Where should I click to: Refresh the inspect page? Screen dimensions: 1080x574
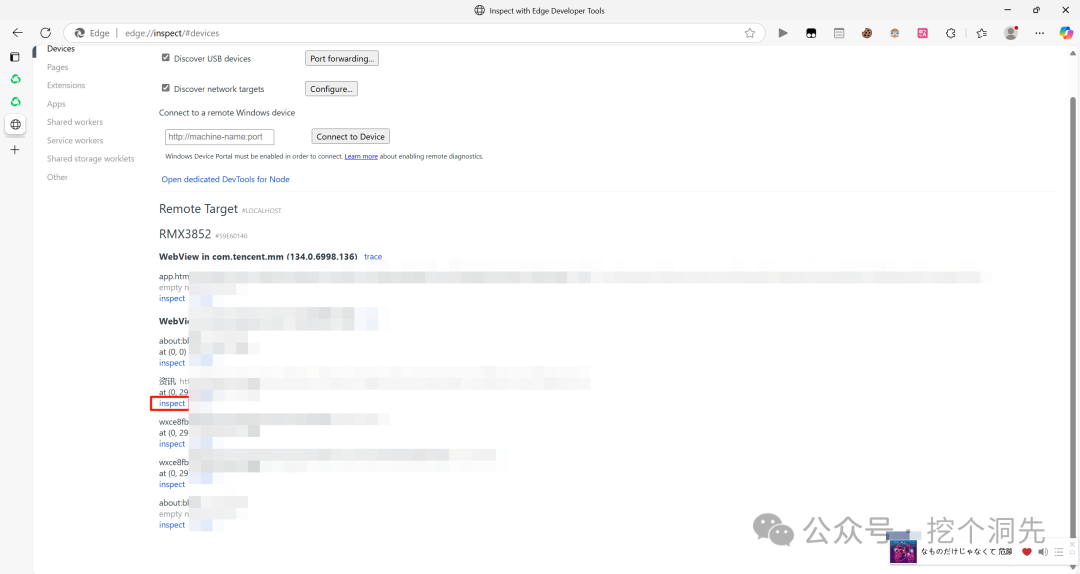(x=45, y=32)
